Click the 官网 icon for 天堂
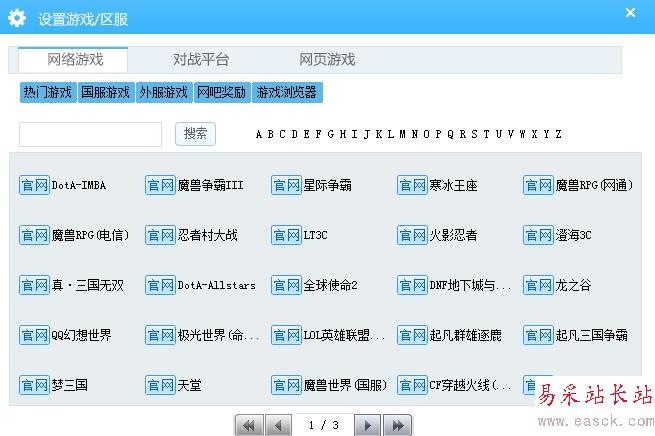Viewport: 655px width, 436px height. (160, 385)
